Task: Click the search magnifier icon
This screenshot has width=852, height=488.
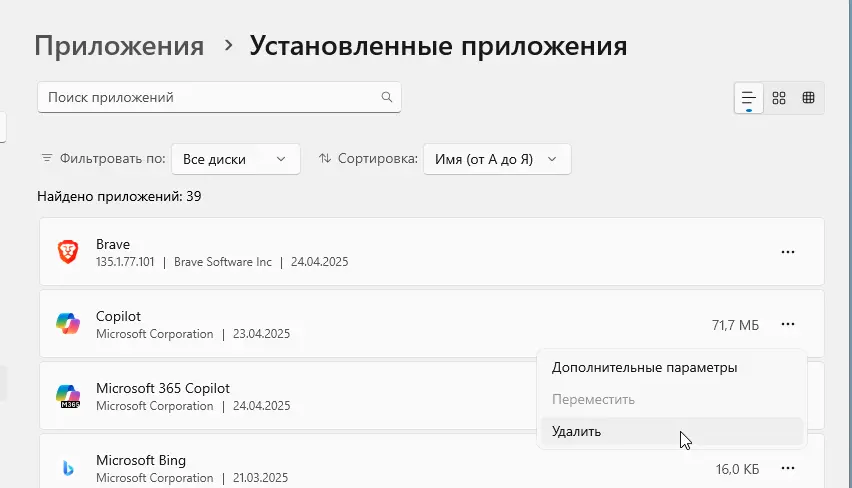Action: click(387, 97)
